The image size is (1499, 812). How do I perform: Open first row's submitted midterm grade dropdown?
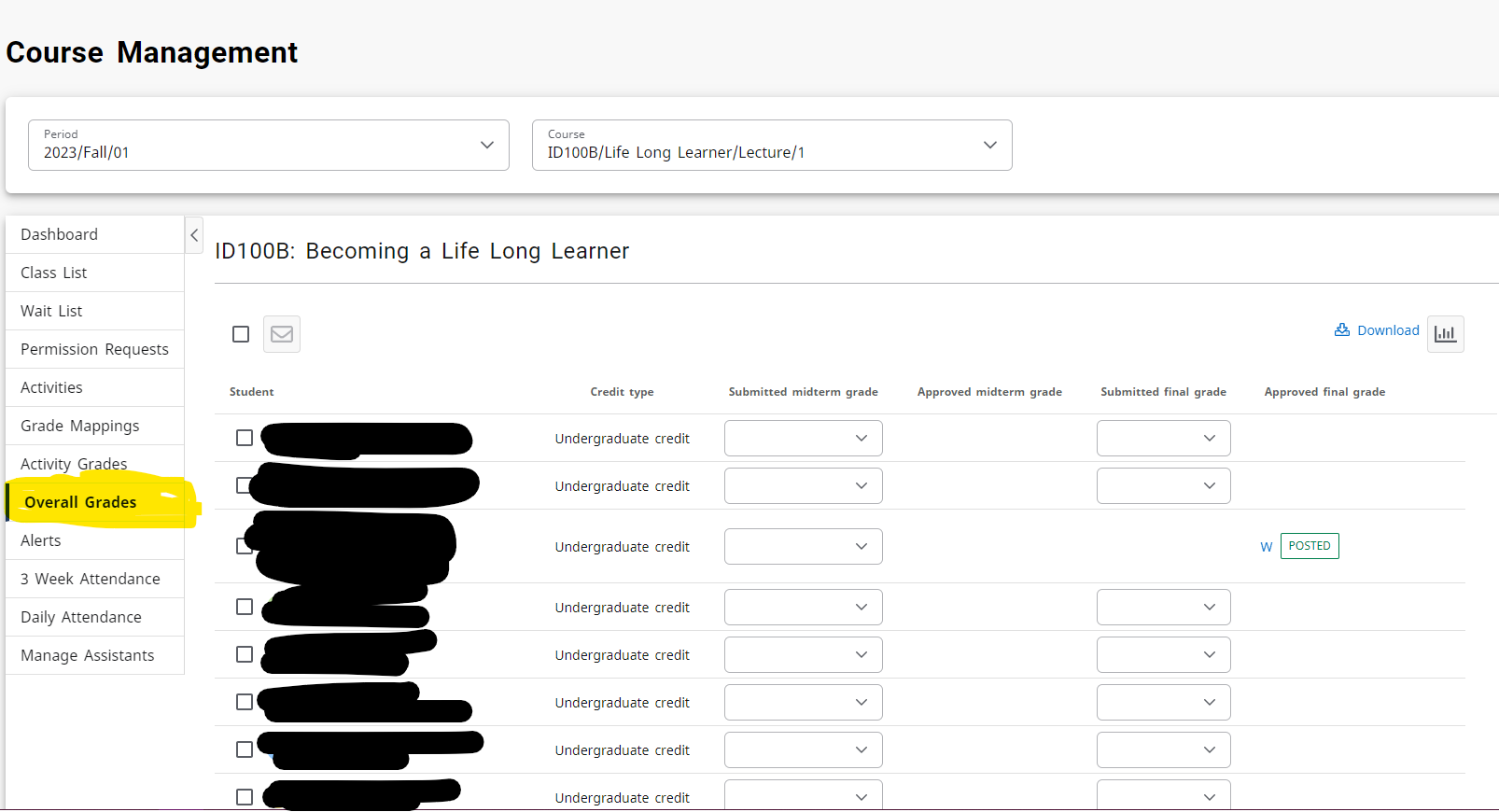[804, 438]
